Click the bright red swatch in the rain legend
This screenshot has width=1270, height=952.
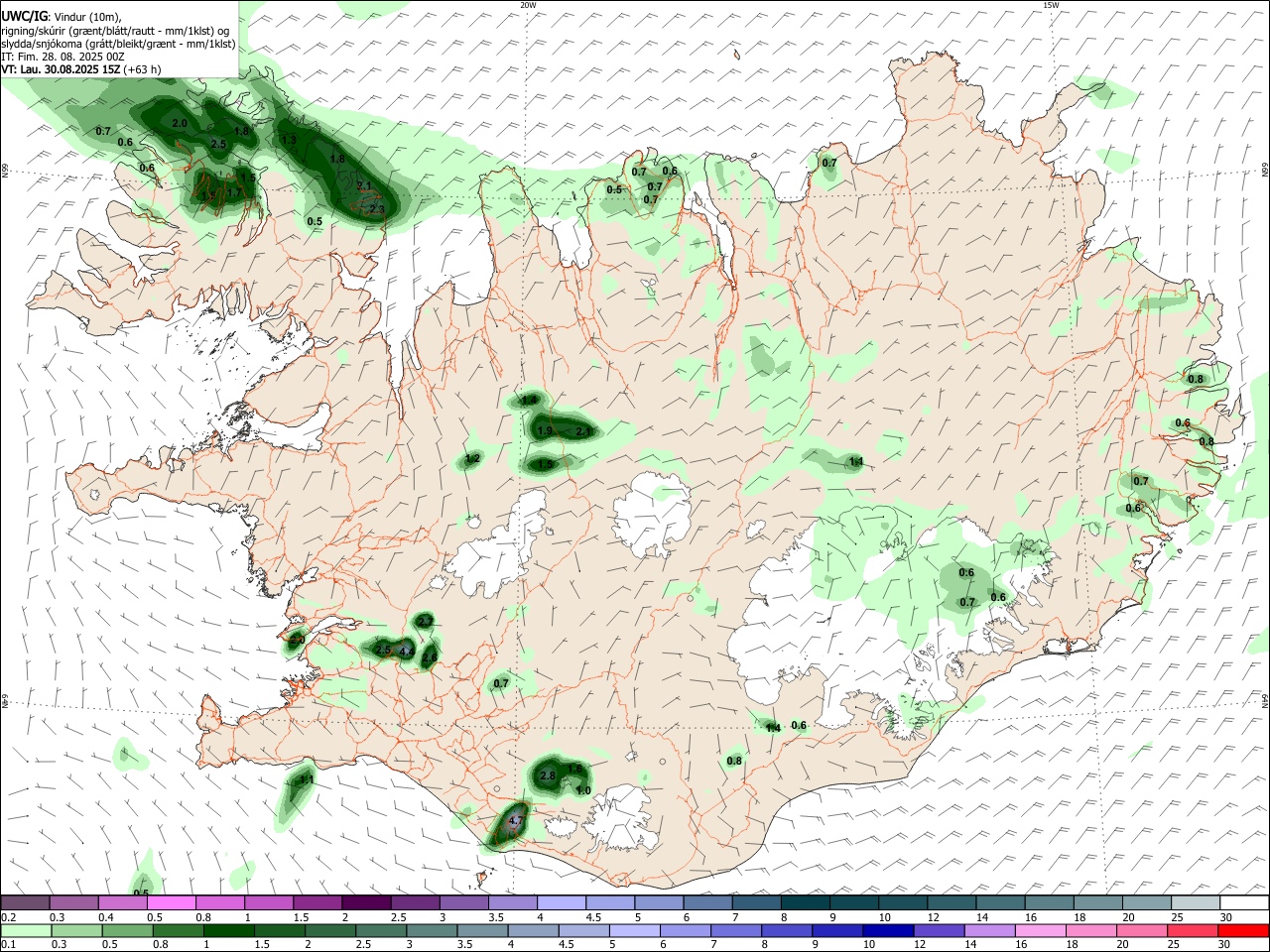(1244, 930)
